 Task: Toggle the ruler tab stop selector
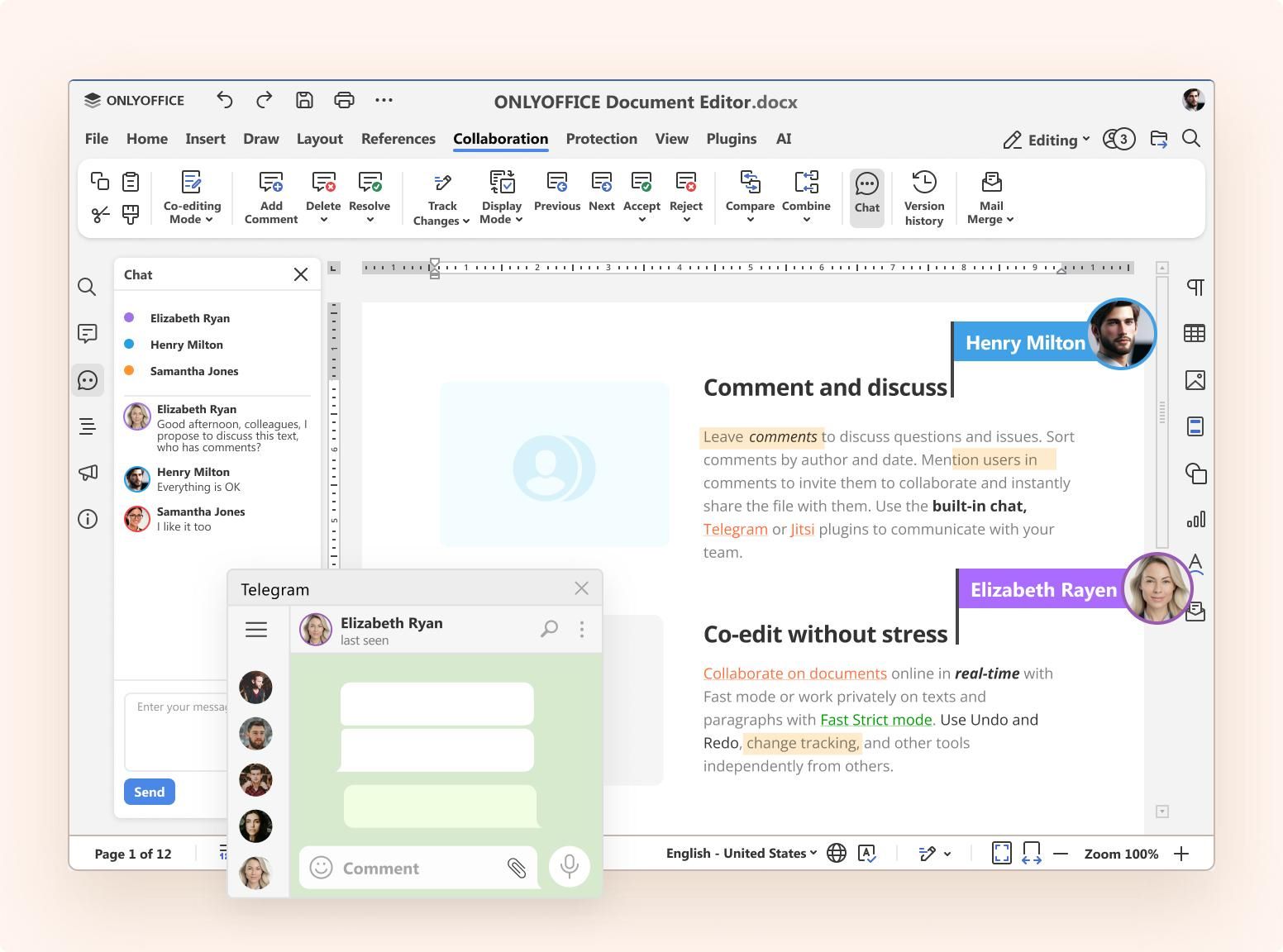tap(333, 268)
